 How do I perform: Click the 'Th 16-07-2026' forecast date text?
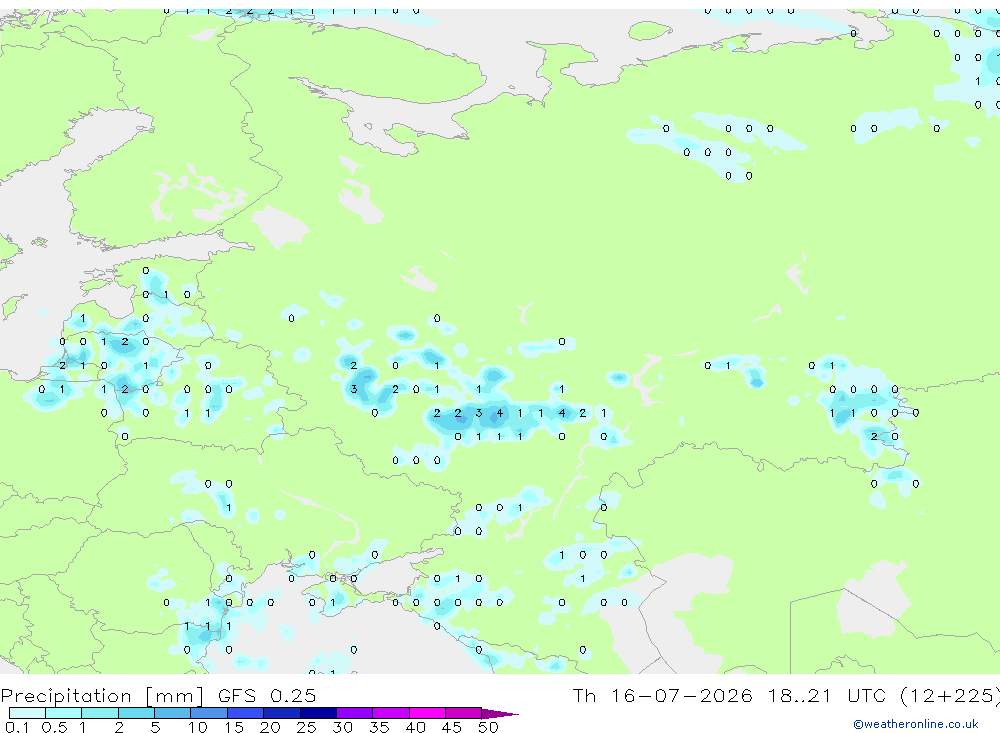click(663, 695)
